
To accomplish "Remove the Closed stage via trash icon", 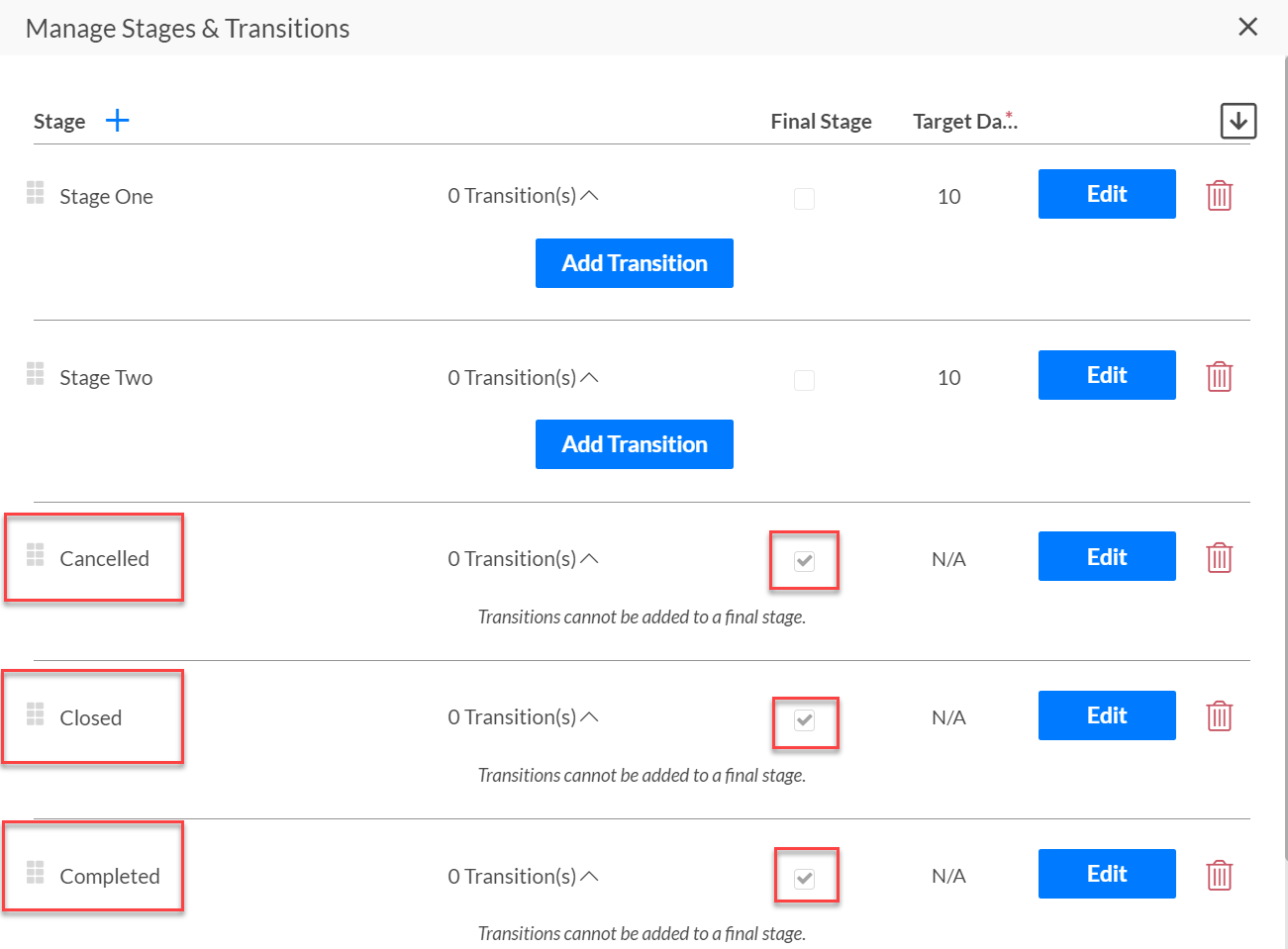I will [x=1219, y=715].
